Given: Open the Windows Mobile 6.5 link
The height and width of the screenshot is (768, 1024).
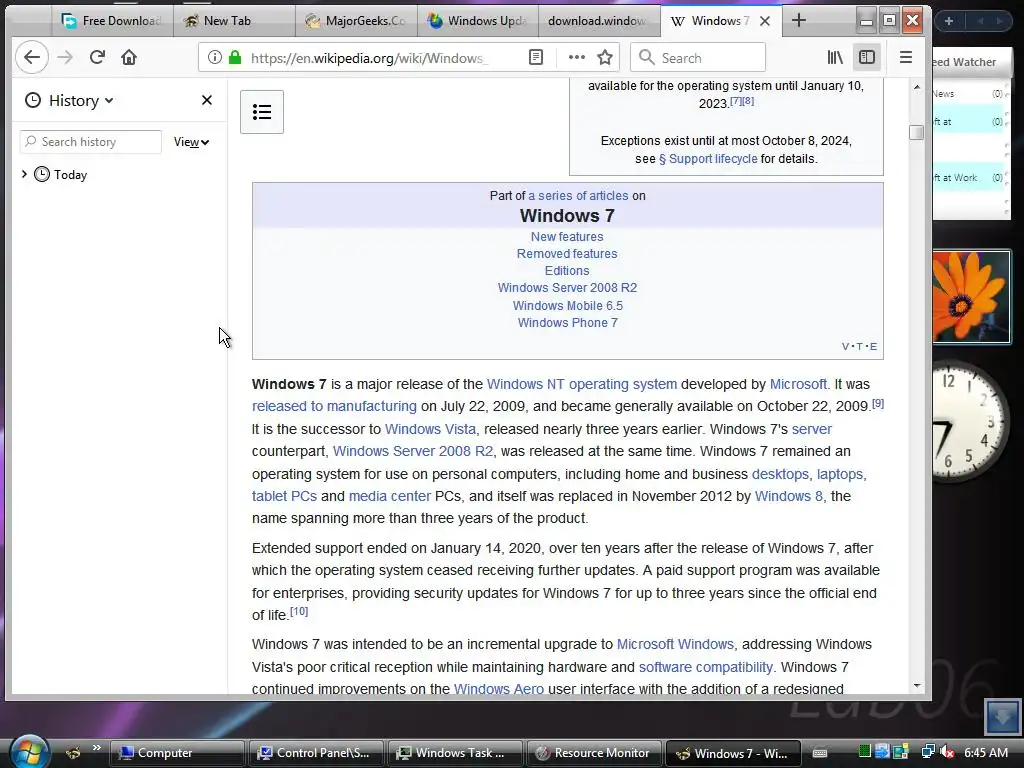Looking at the screenshot, I should point(568,306).
